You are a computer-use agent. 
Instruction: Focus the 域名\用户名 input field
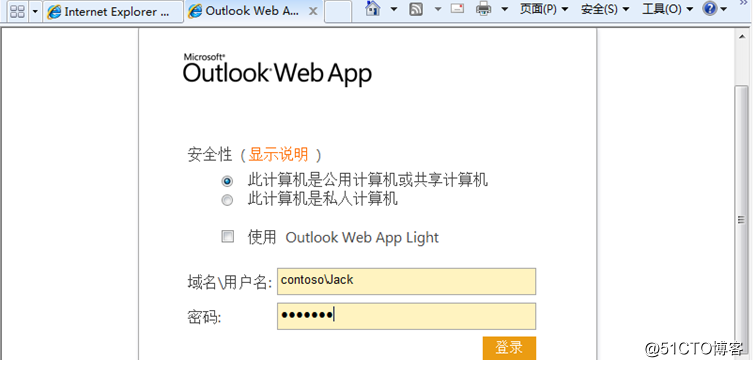[x=406, y=281]
